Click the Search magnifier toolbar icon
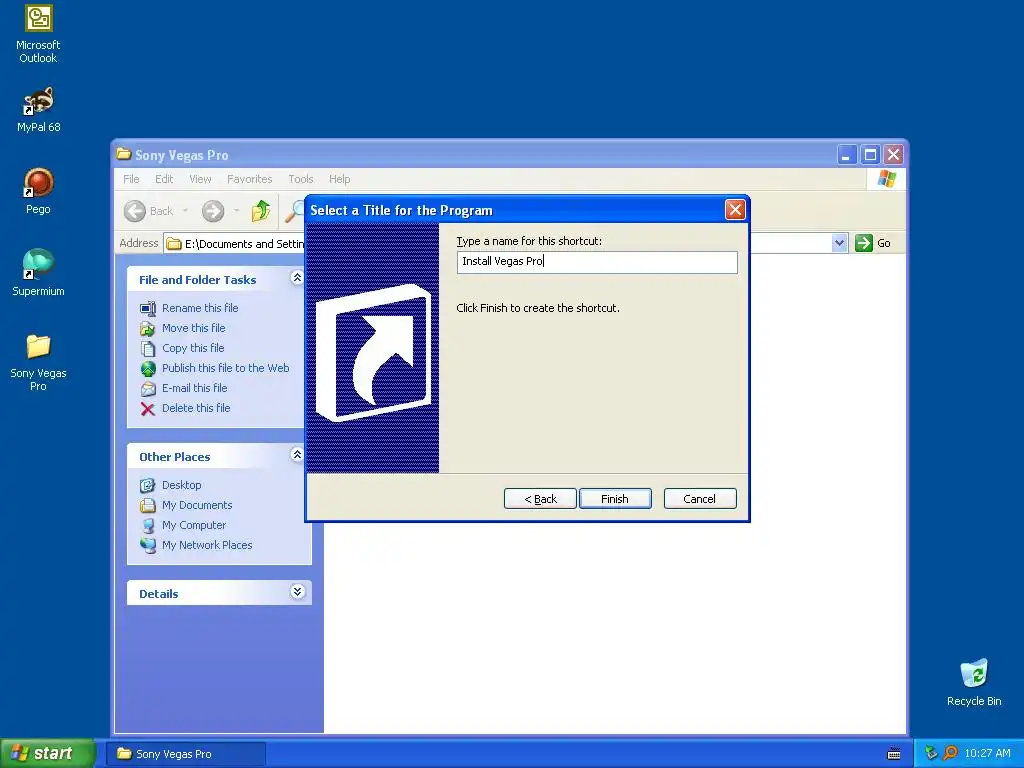This screenshot has height=768, width=1024. [x=295, y=211]
